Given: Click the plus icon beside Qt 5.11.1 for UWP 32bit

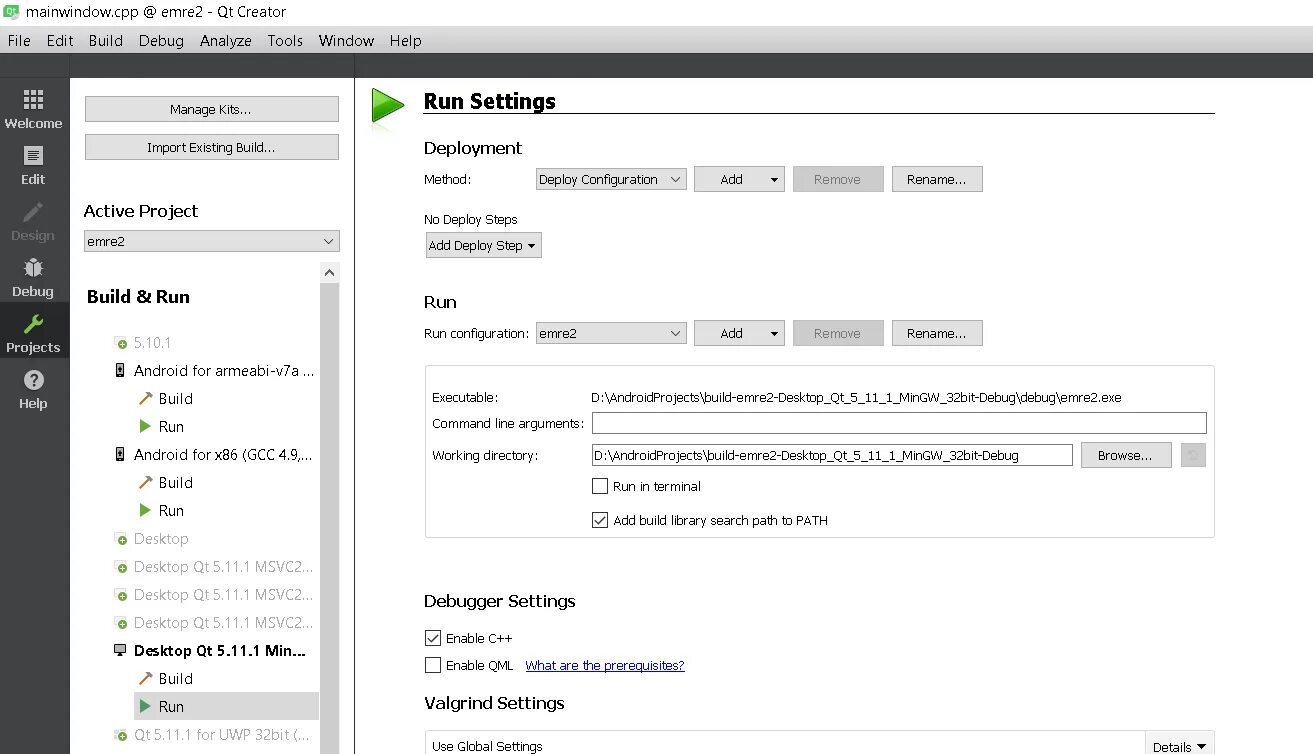Looking at the screenshot, I should tap(122, 735).
